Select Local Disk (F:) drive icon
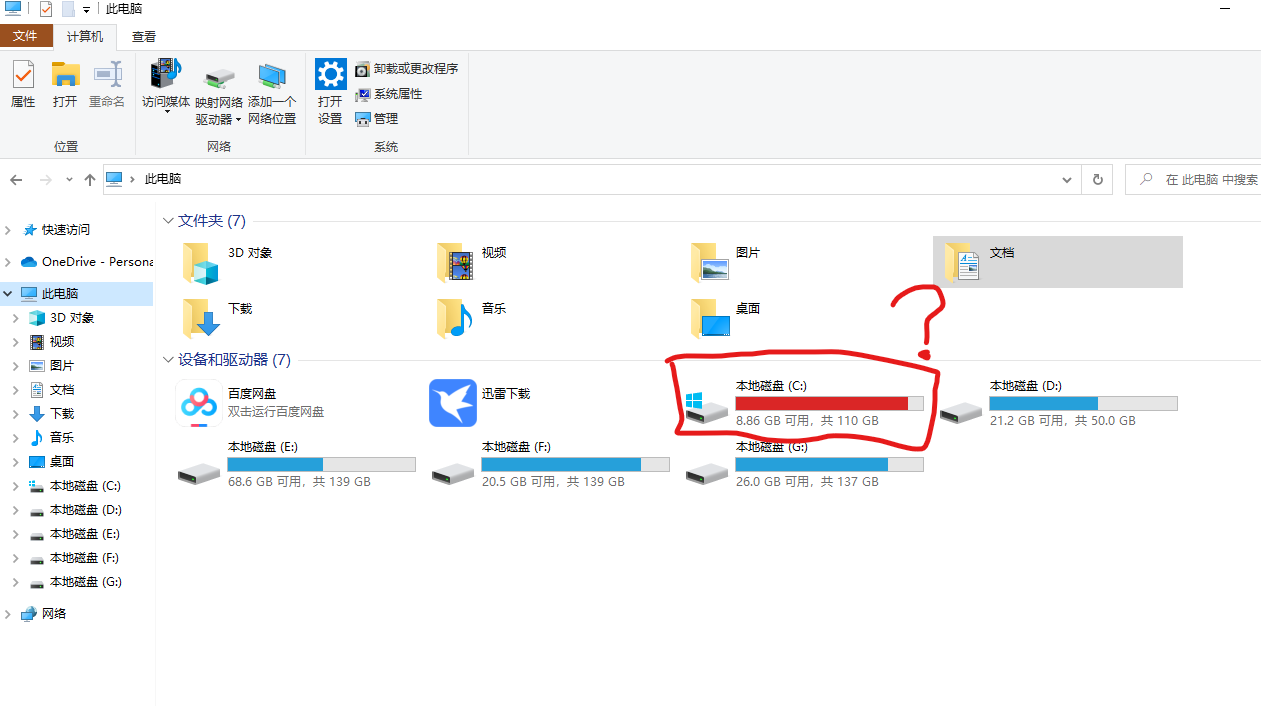The image size is (1261, 706). 453,472
